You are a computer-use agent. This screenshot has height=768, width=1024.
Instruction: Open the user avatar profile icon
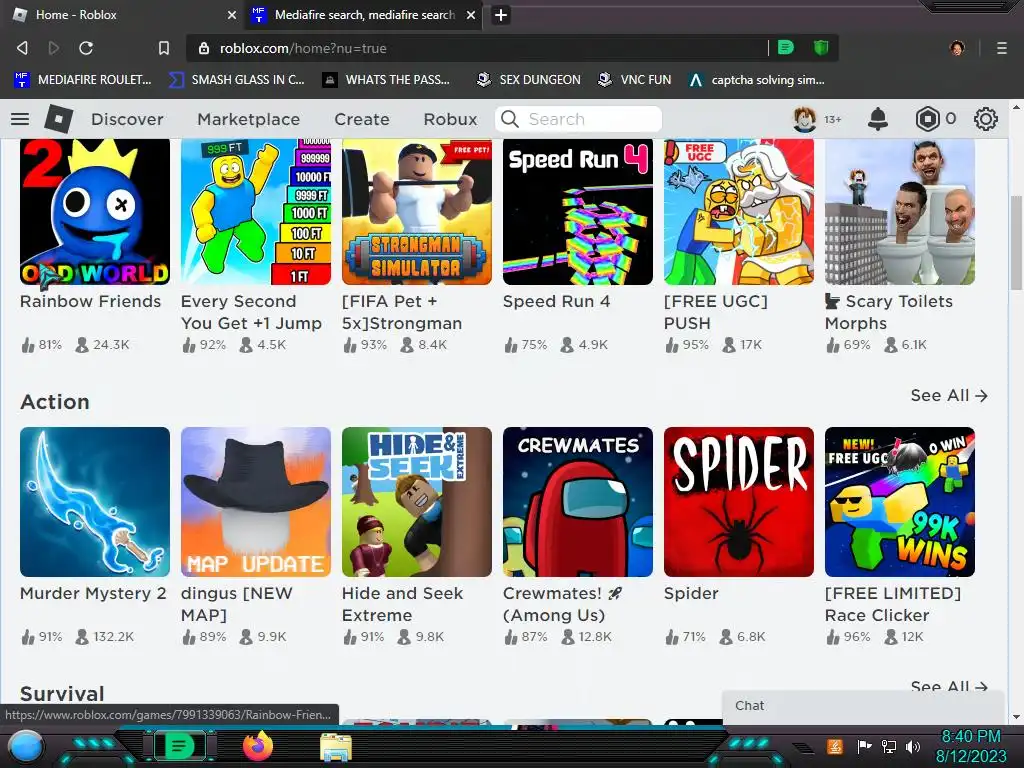click(805, 119)
